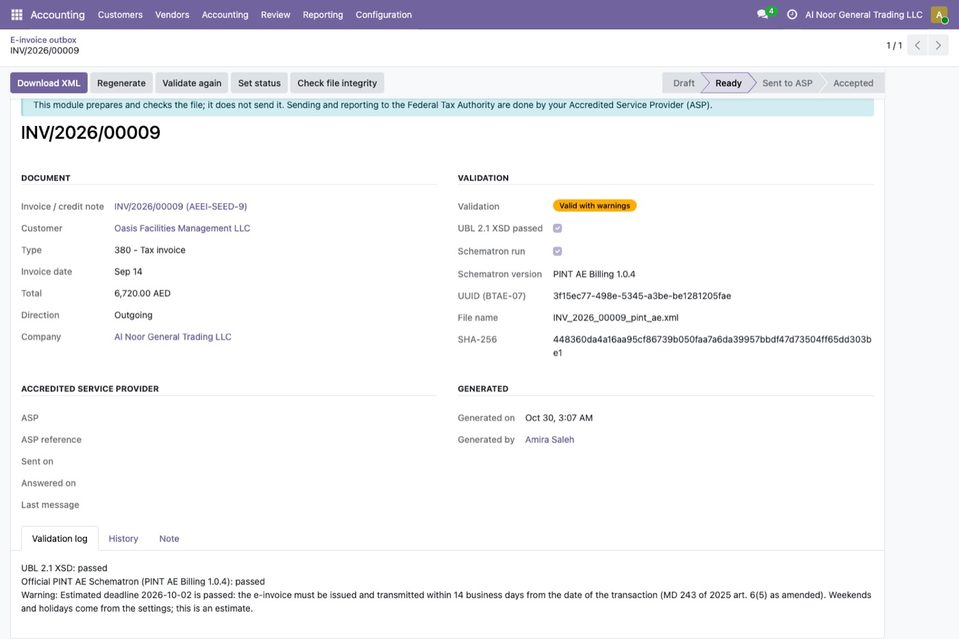
Task: Click the Generated on value Oct 30, 3:07 AM
Action: 558,418
